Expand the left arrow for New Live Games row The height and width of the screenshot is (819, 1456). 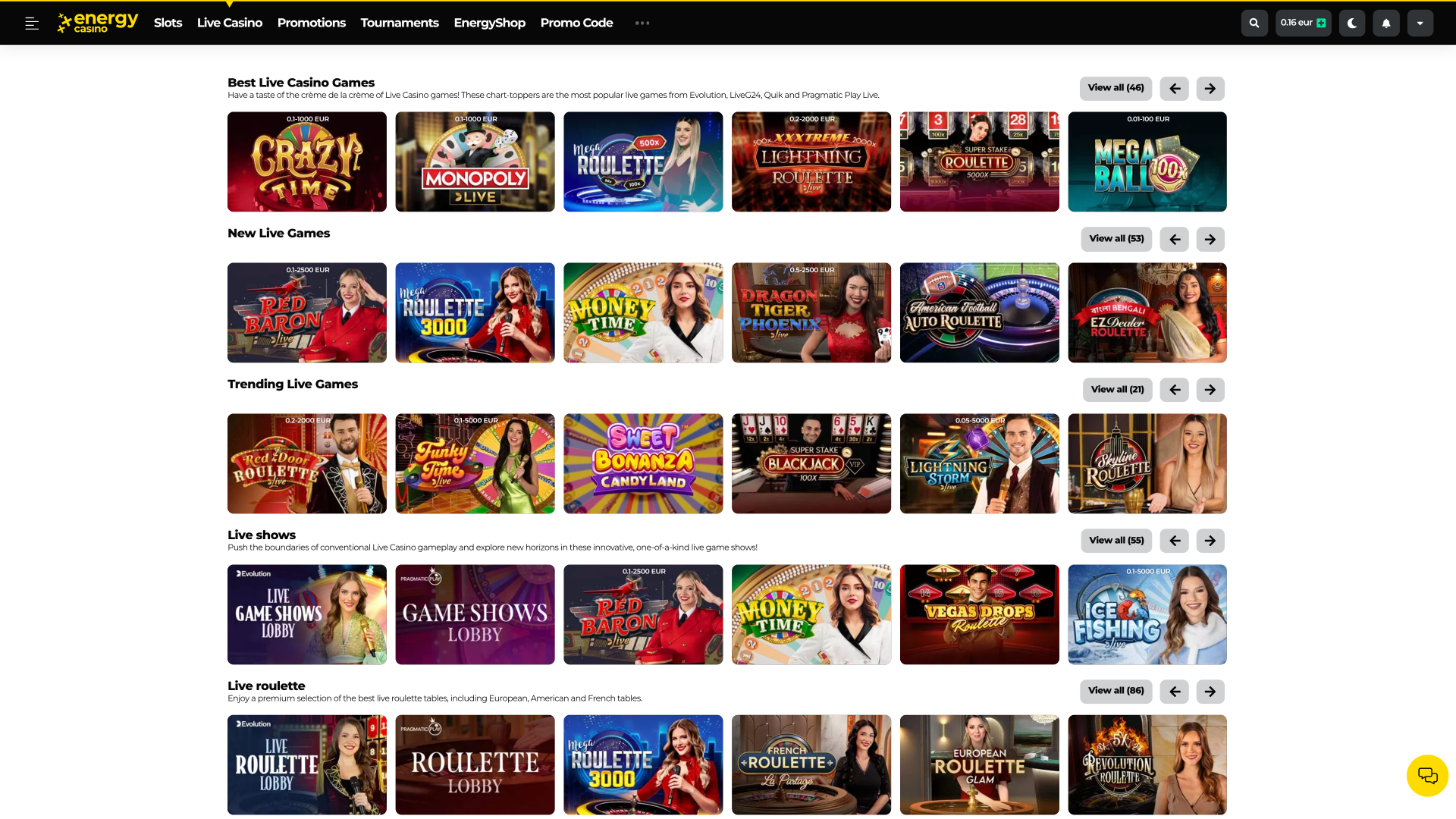[1174, 239]
